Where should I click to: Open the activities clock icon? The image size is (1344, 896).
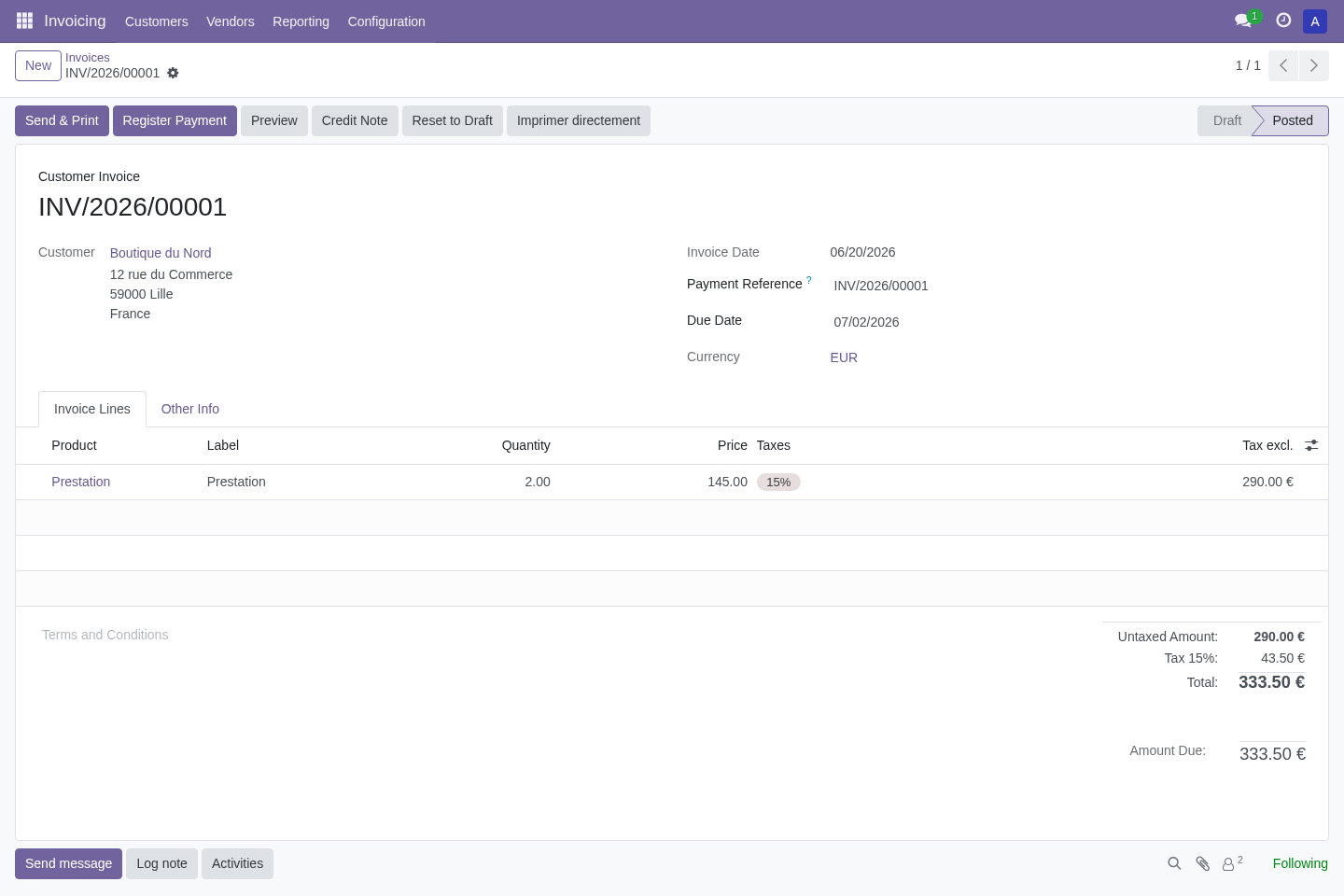click(1283, 21)
